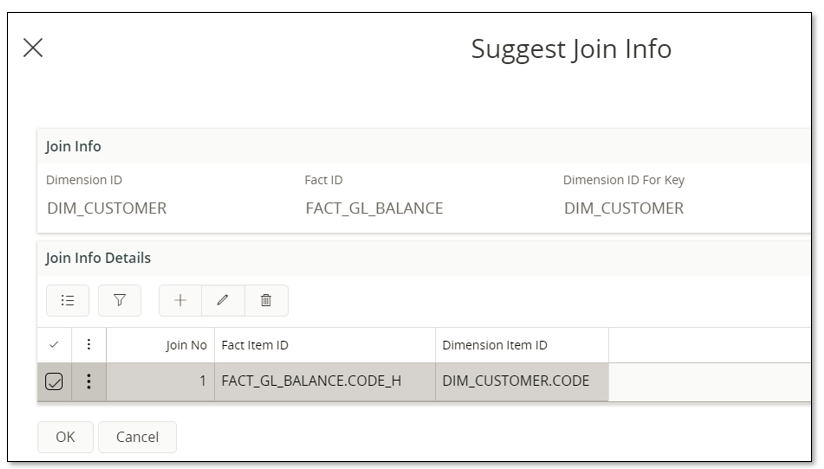Viewport: 824px width, 469px height.
Task: Select the DIM_CUSTOMER.CODE cell
Action: pos(515,381)
